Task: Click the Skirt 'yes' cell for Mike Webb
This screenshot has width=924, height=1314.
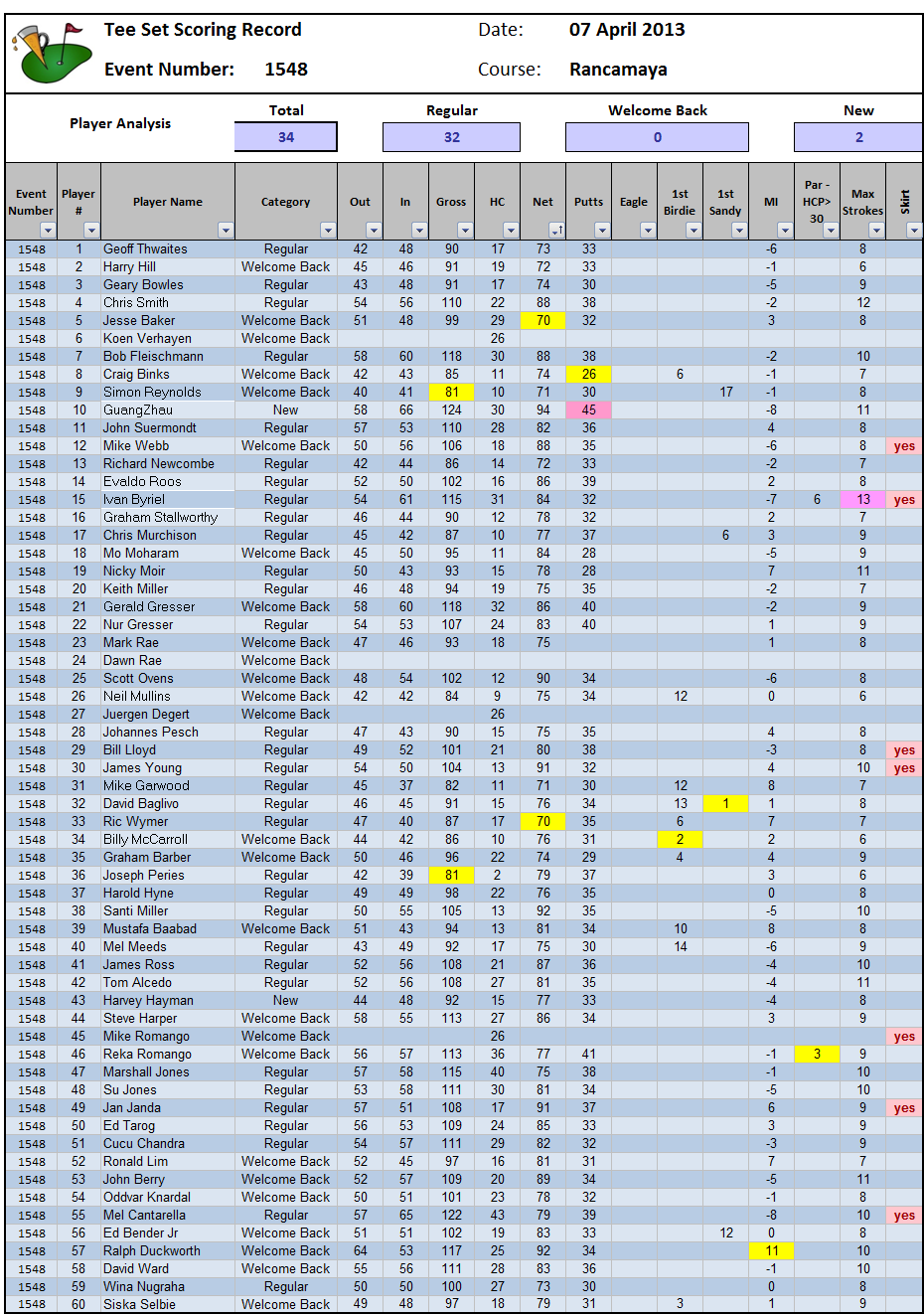Action: pyautogui.click(x=904, y=446)
